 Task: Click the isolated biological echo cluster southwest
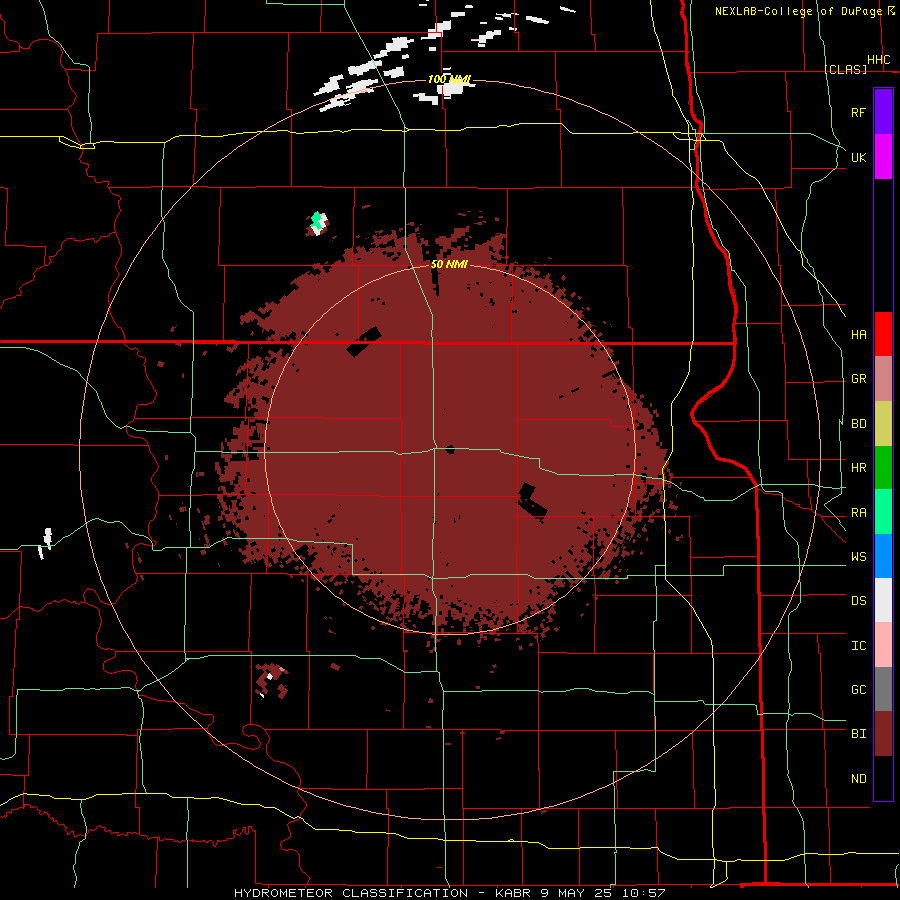coord(271,680)
